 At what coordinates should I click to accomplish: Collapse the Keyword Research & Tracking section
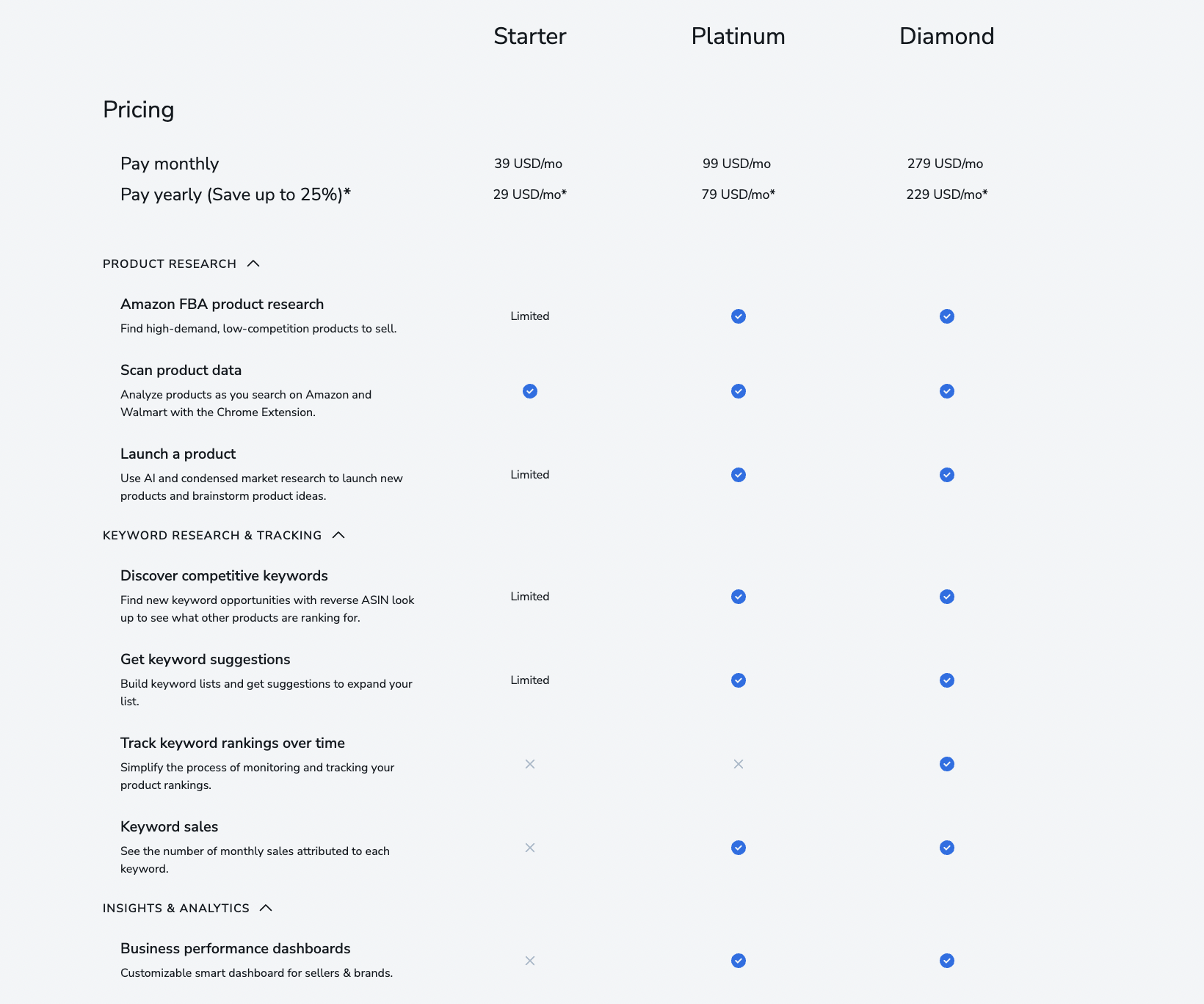click(338, 535)
